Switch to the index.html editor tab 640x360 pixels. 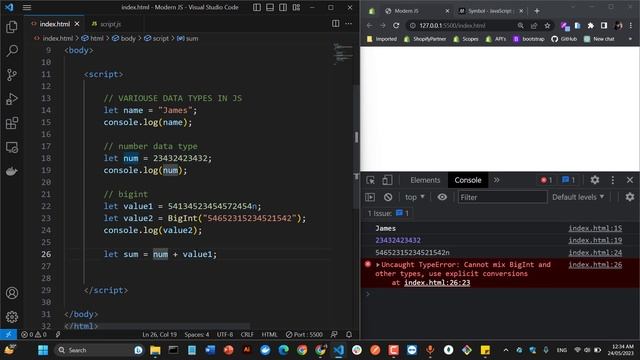[x=55, y=24]
